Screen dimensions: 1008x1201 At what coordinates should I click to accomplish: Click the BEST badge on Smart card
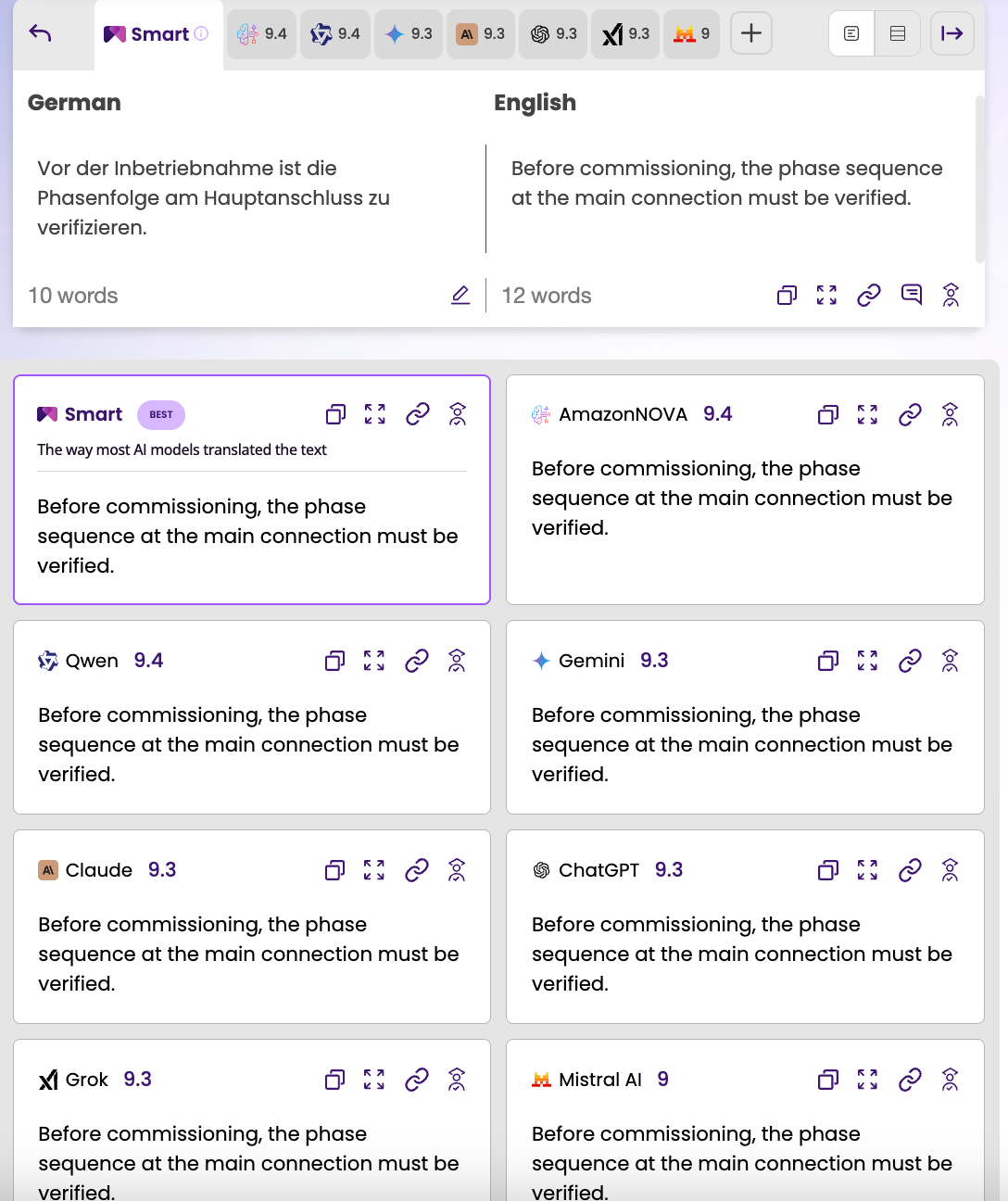(x=161, y=414)
